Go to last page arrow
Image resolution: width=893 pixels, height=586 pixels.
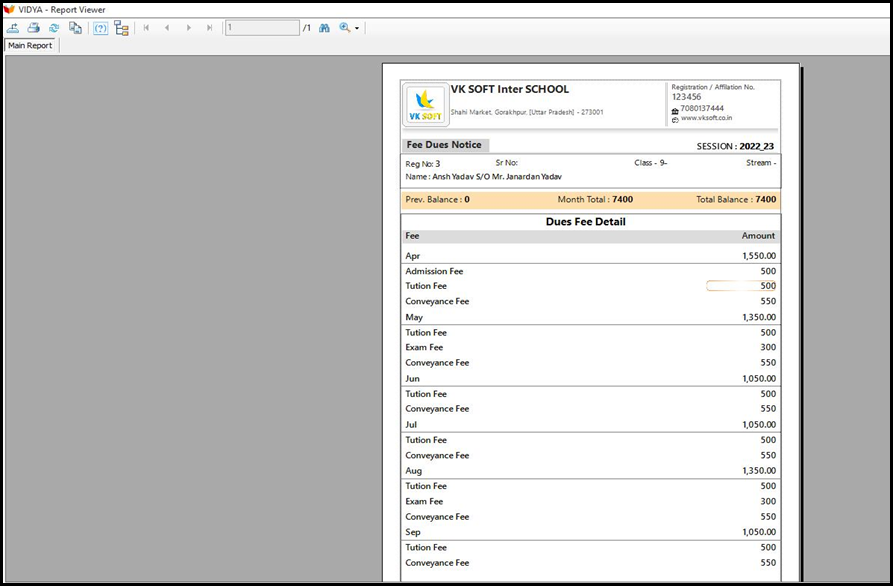pos(210,27)
